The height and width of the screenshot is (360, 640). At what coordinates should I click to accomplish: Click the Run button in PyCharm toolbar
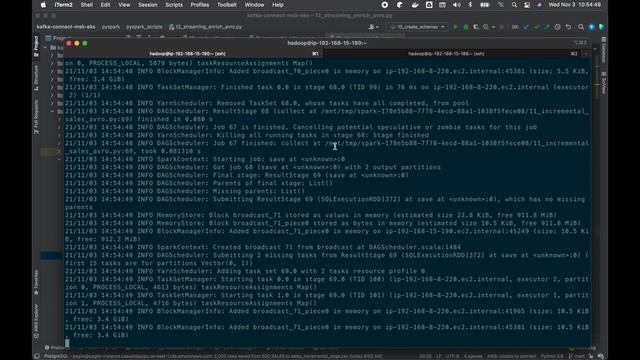coord(456,27)
